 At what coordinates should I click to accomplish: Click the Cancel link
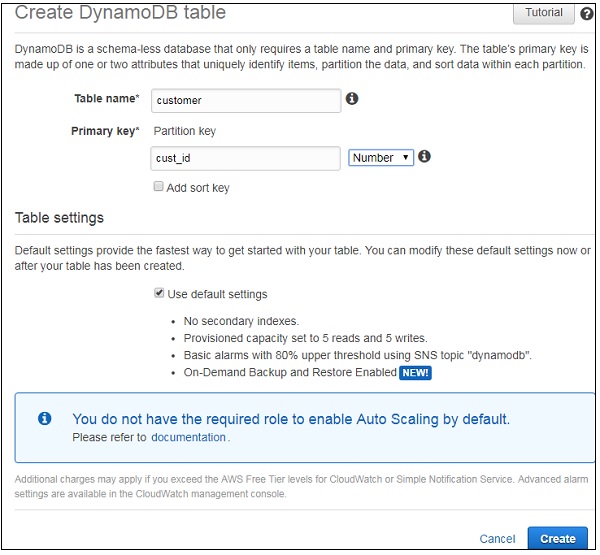click(497, 538)
